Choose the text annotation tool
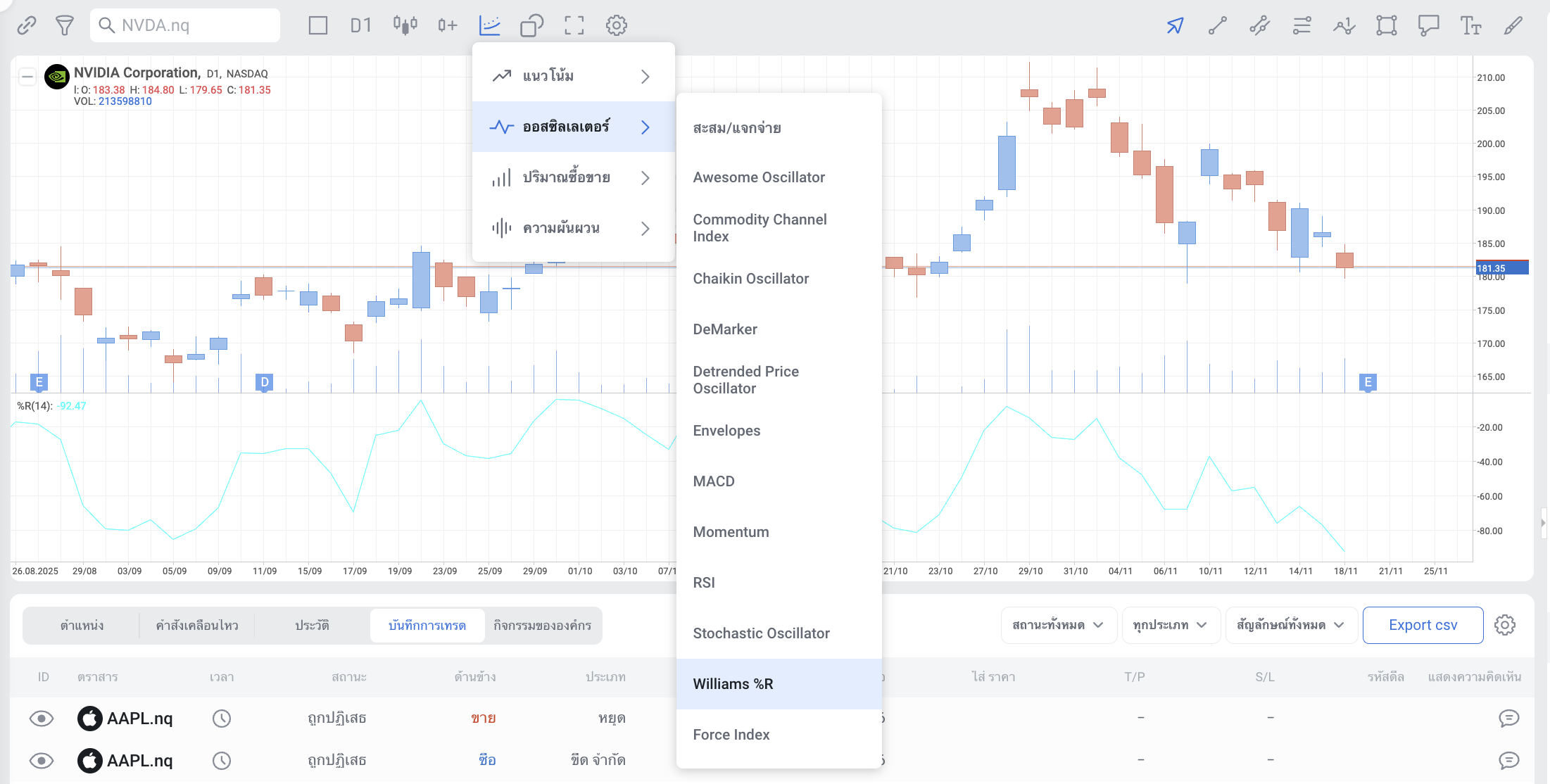The width and height of the screenshot is (1550, 784). pyautogui.click(x=1470, y=26)
